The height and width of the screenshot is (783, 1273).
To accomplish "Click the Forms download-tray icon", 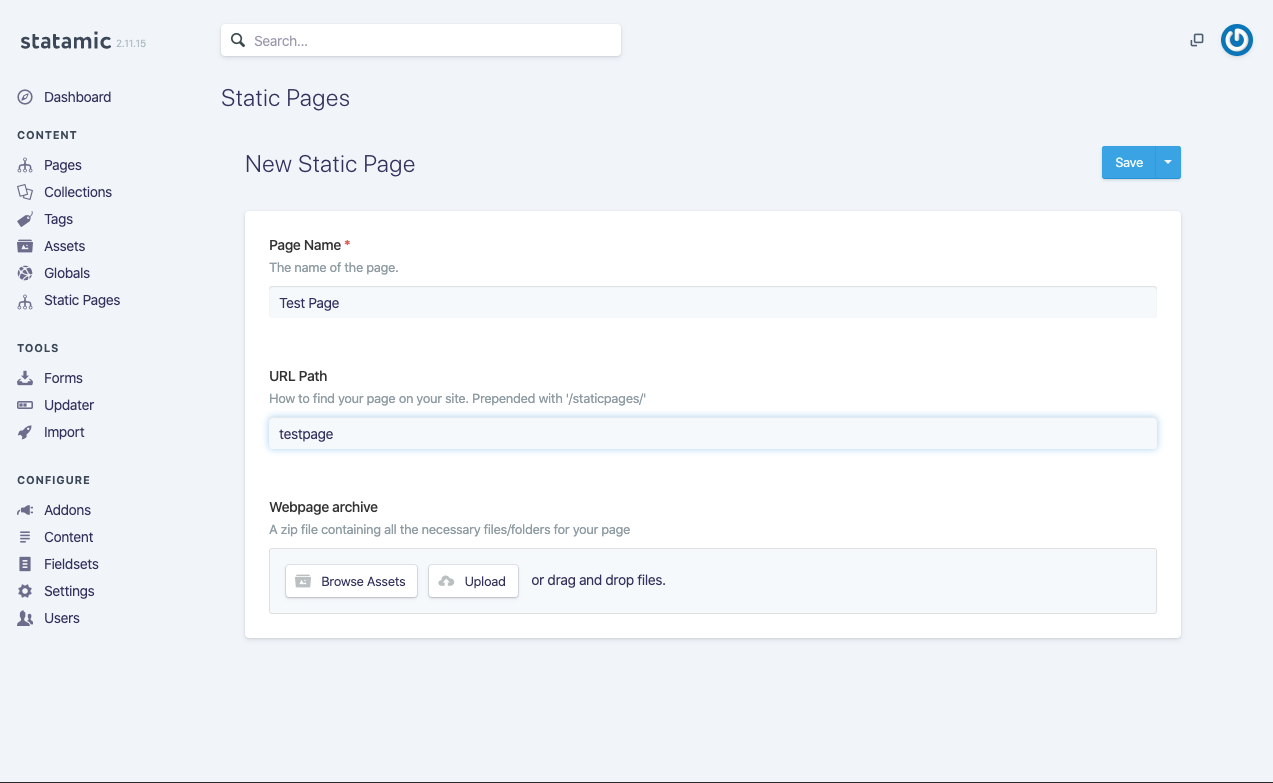I will pos(25,378).
